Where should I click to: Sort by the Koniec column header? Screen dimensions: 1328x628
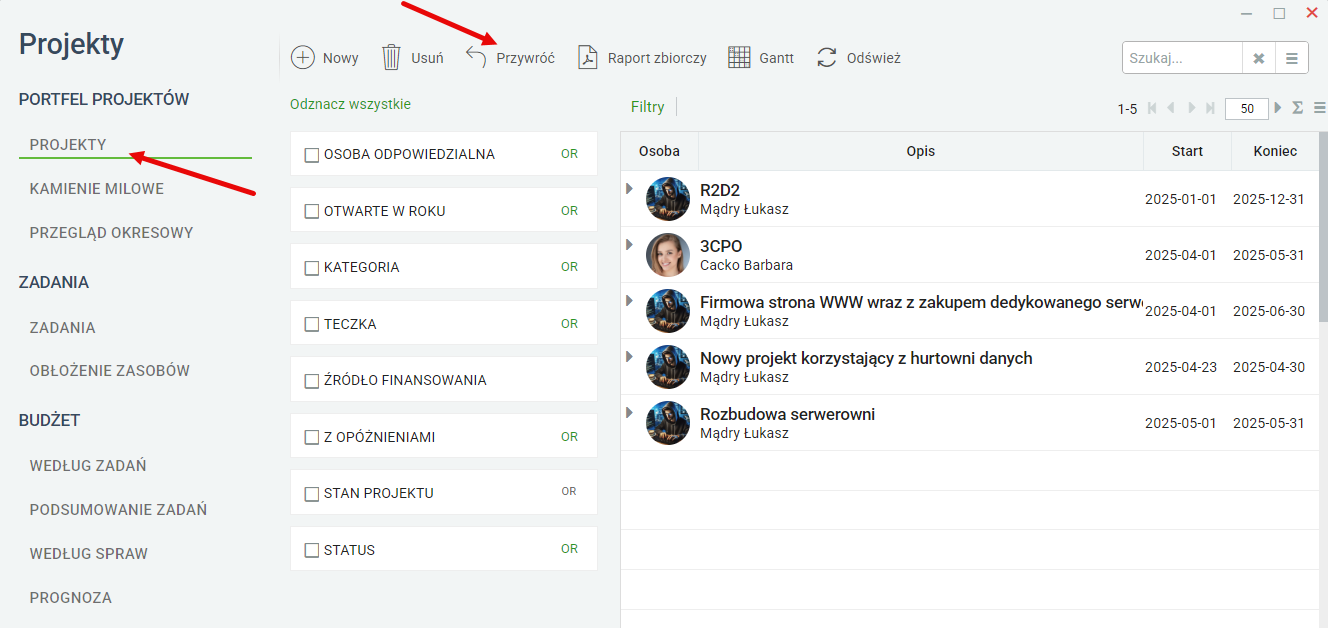1276,151
